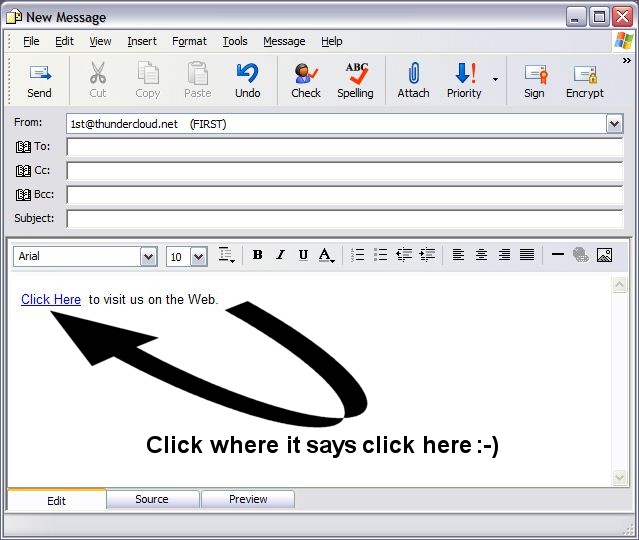The width and height of the screenshot is (639, 540).
Task: Open paragraph style dropdown button
Action: click(x=226, y=255)
